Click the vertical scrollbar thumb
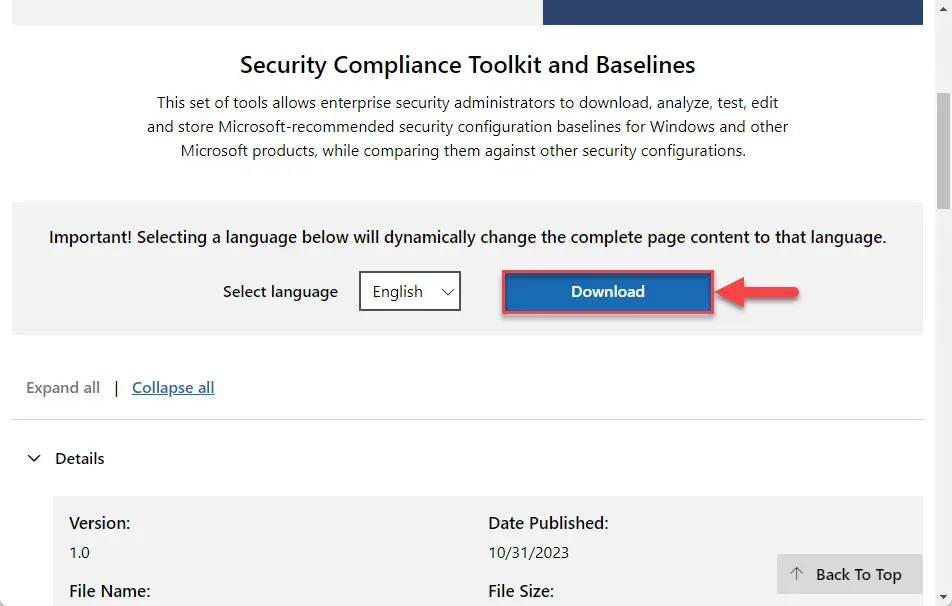 (943, 151)
